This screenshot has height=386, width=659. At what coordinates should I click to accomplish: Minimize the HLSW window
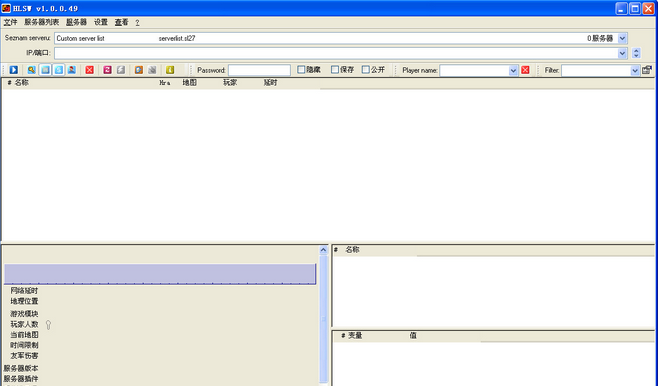click(622, 8)
